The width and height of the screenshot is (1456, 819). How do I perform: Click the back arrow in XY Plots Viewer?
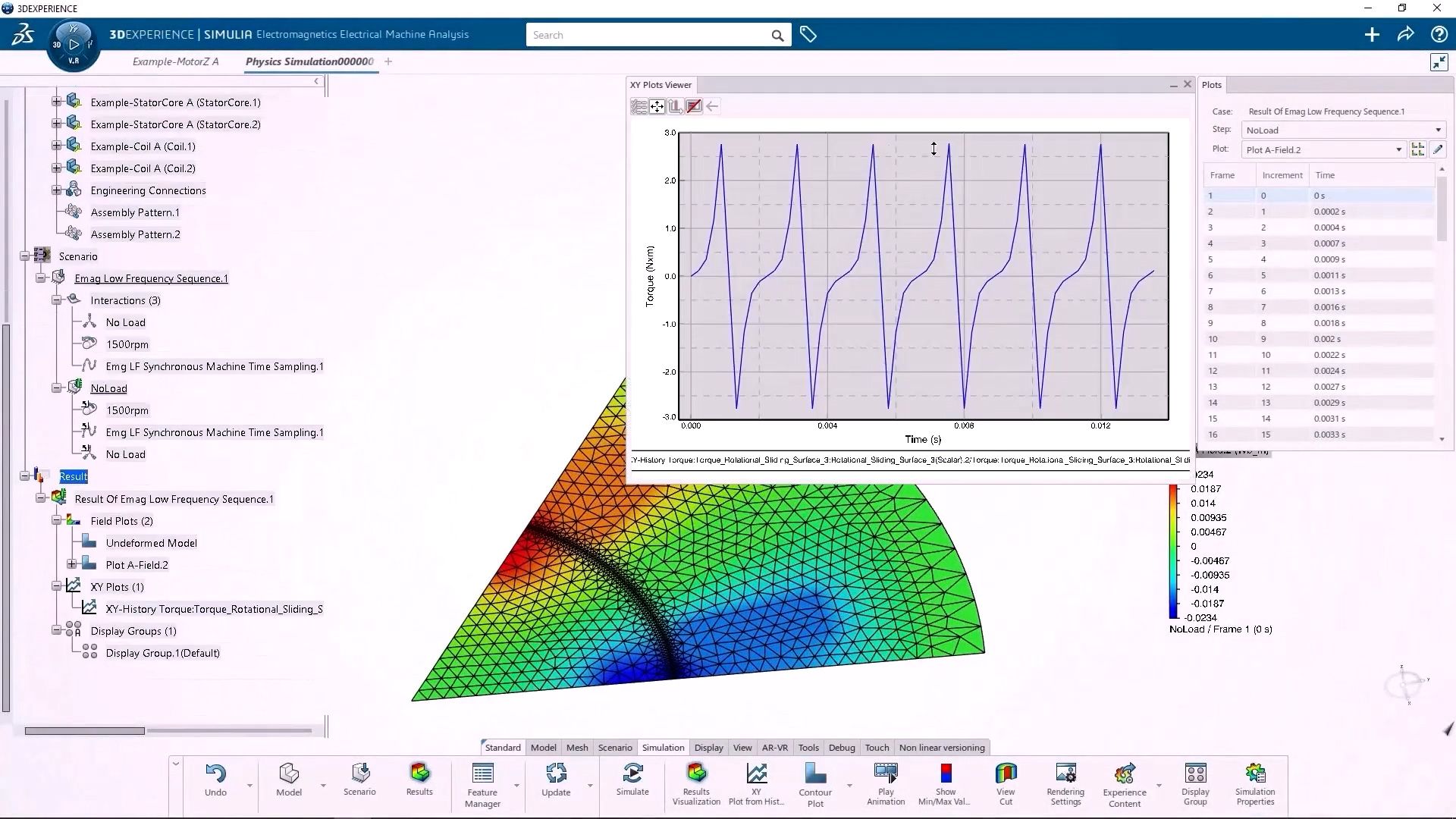pyautogui.click(x=712, y=106)
